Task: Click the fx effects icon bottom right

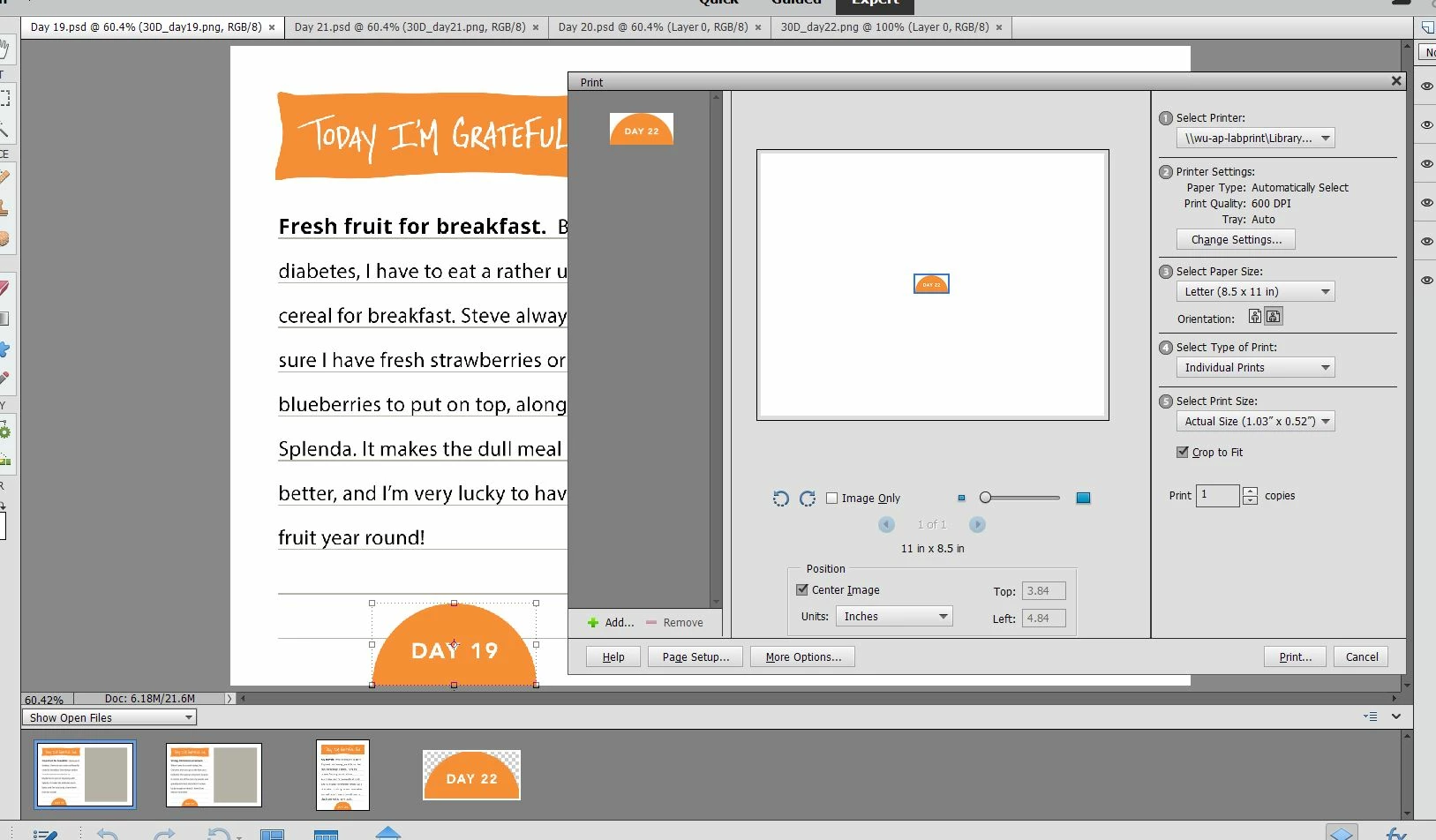Action: tap(1395, 833)
